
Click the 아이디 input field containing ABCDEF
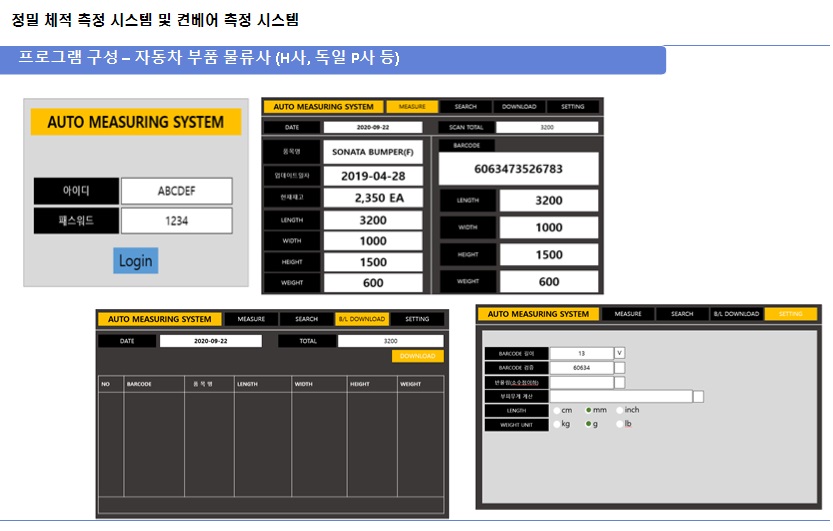[176, 191]
